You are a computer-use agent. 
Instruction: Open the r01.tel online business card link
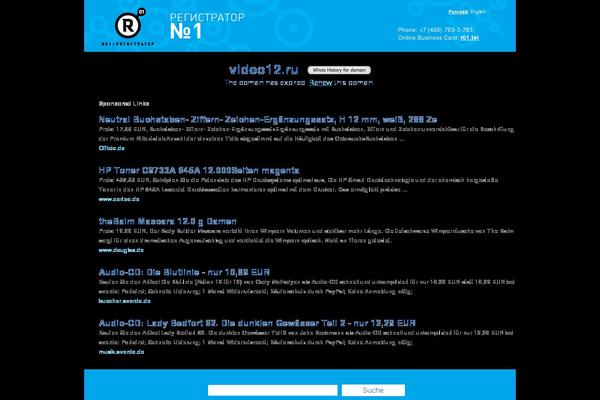coord(470,38)
